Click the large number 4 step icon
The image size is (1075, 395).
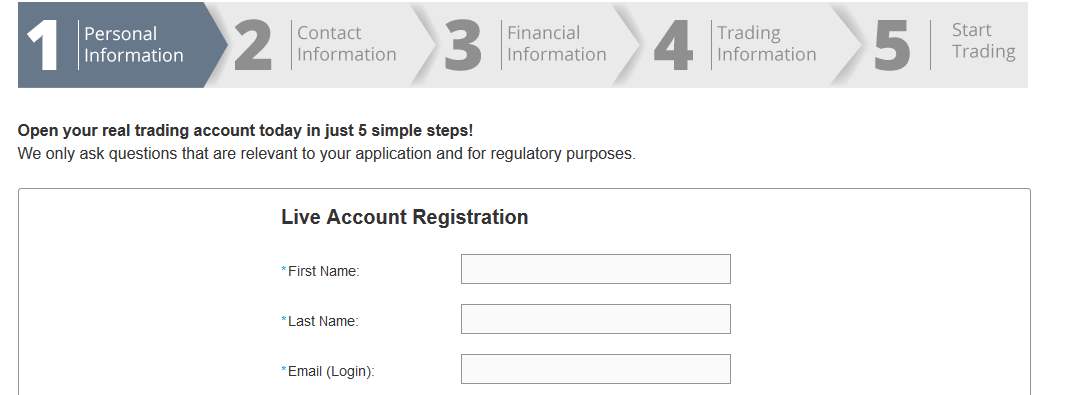[x=673, y=45]
